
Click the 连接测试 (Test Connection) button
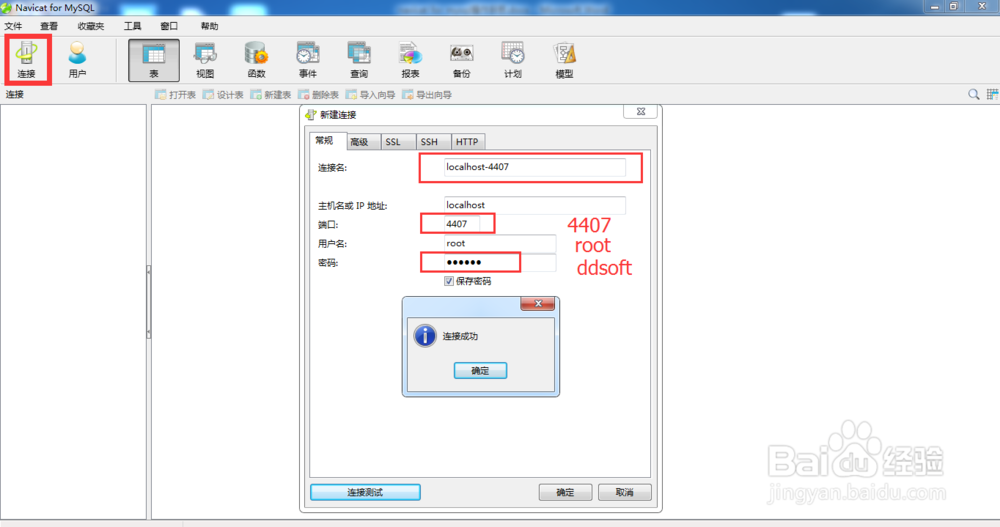click(365, 492)
